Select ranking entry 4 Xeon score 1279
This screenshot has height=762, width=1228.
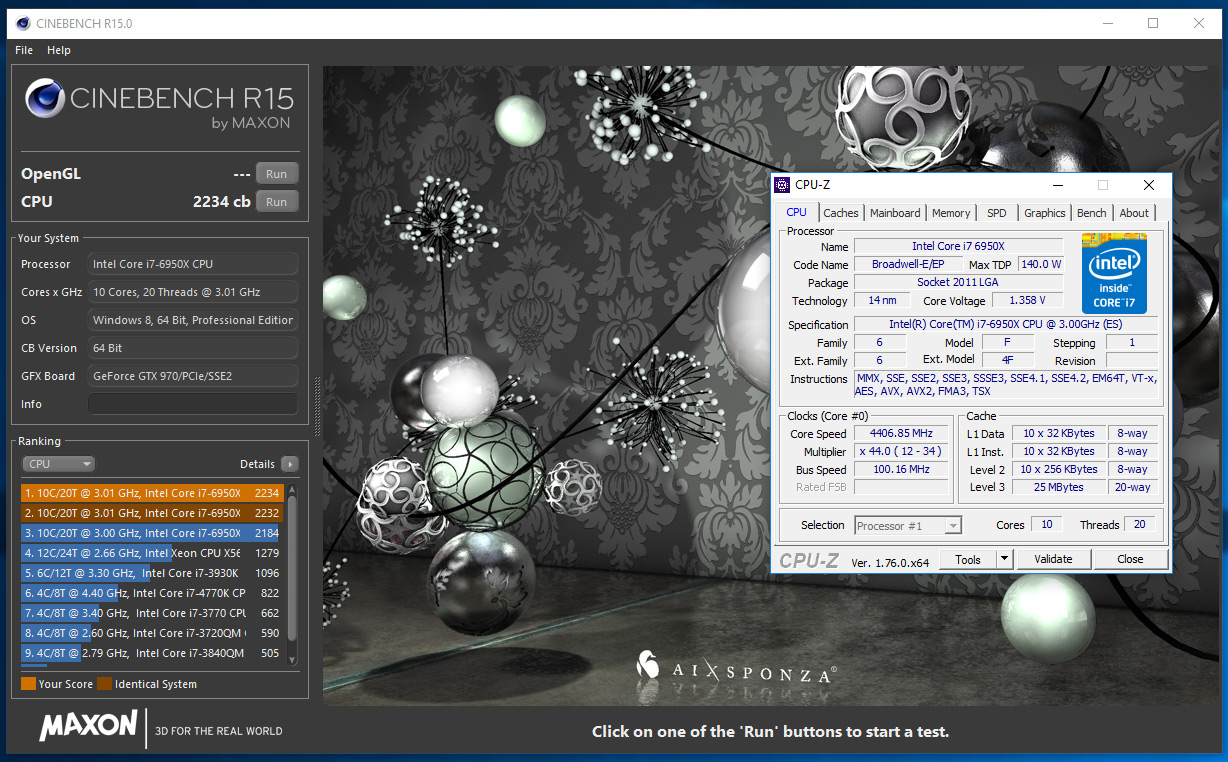tap(152, 553)
